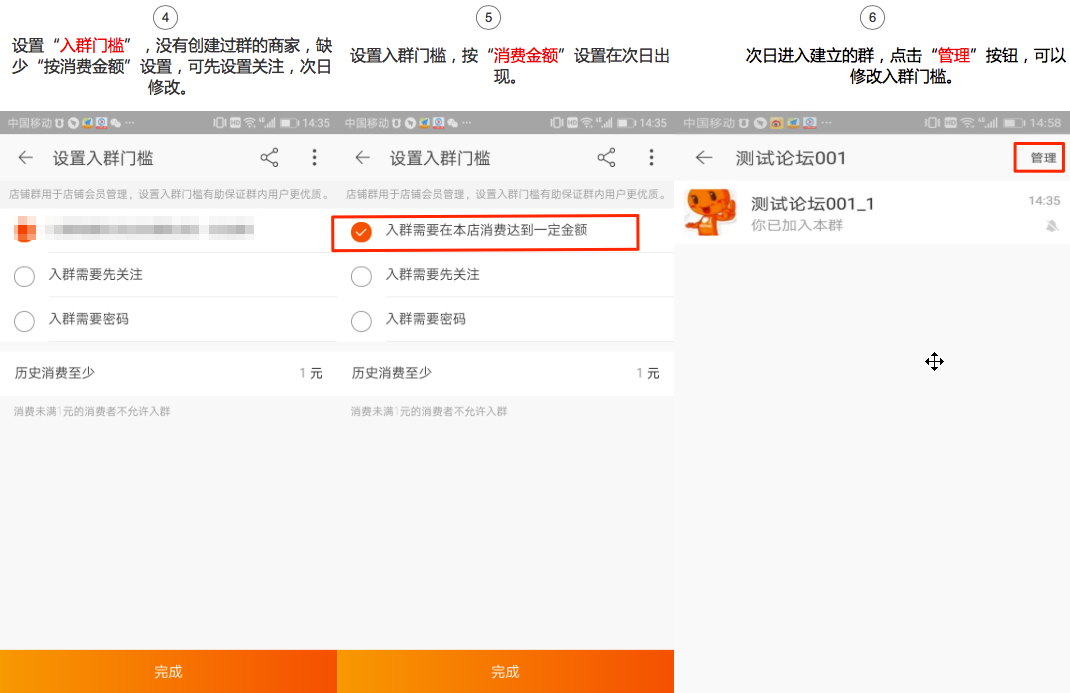Open three-dot menu in the step 5 screen
Viewport: 1070px width, 693px height.
click(x=651, y=158)
